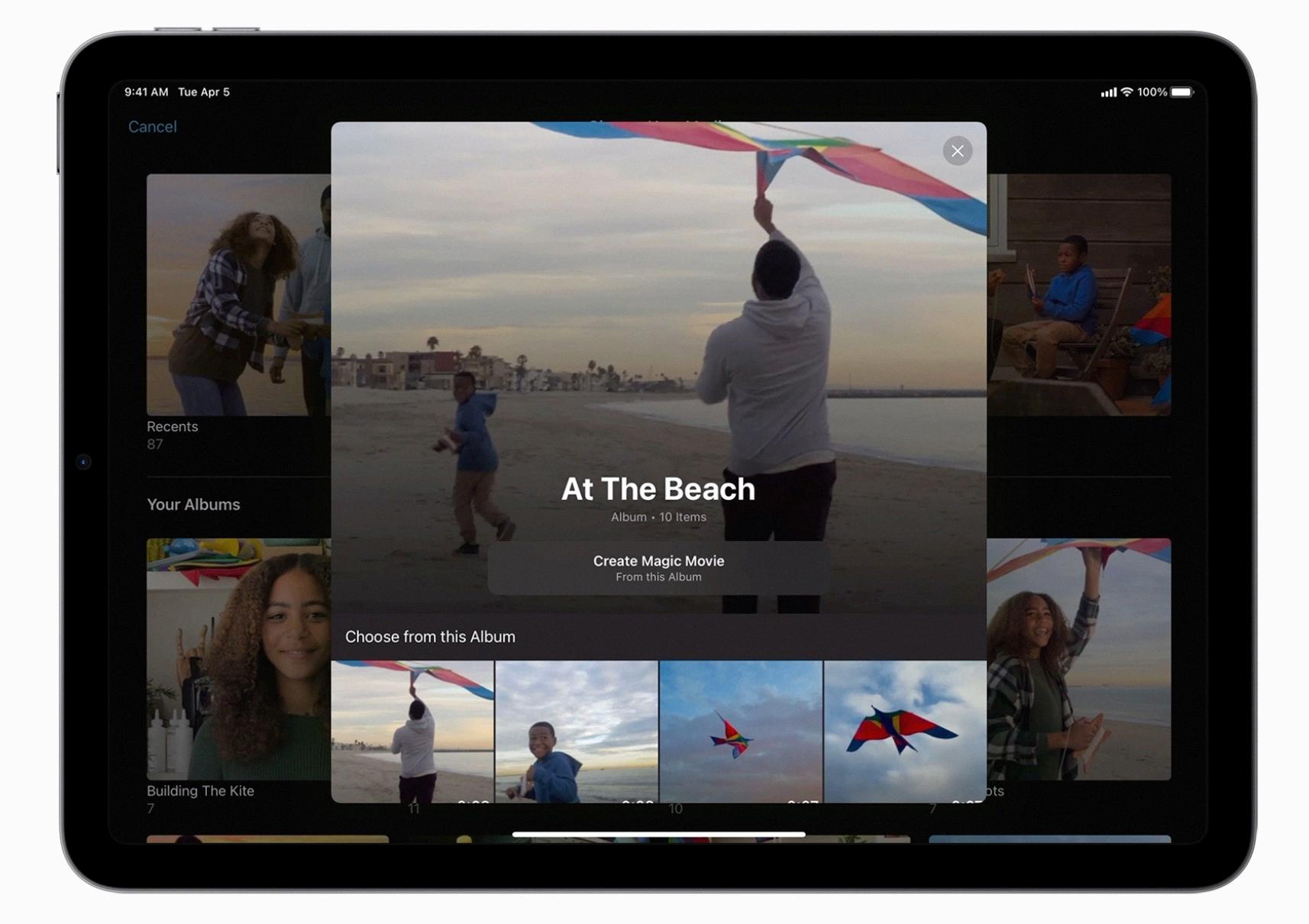This screenshot has width=1309, height=924.
Task: Open the album with girl holding kite on beach
Action: [1078, 659]
